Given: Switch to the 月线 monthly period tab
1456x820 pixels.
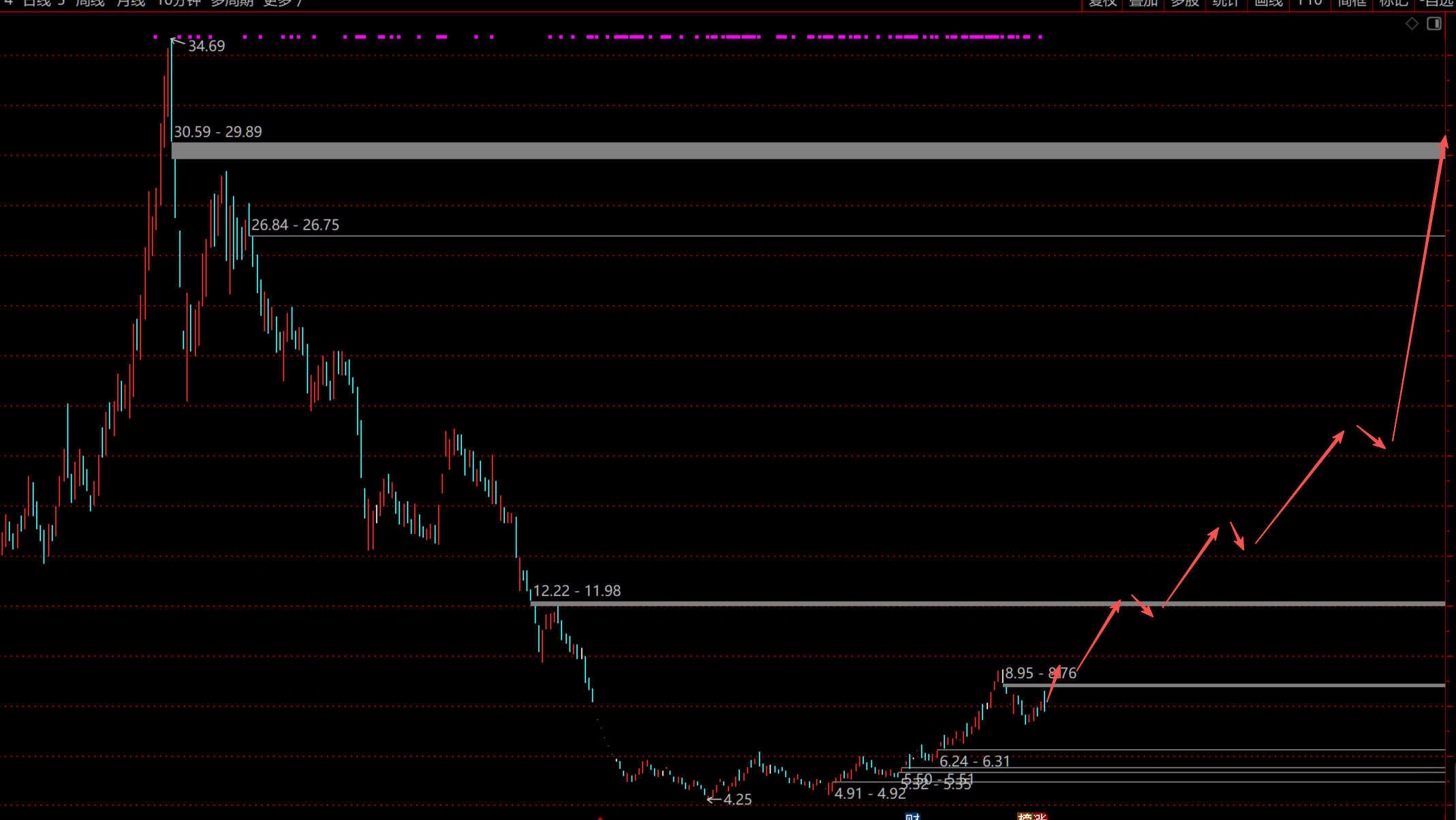Looking at the screenshot, I should (x=131, y=3).
